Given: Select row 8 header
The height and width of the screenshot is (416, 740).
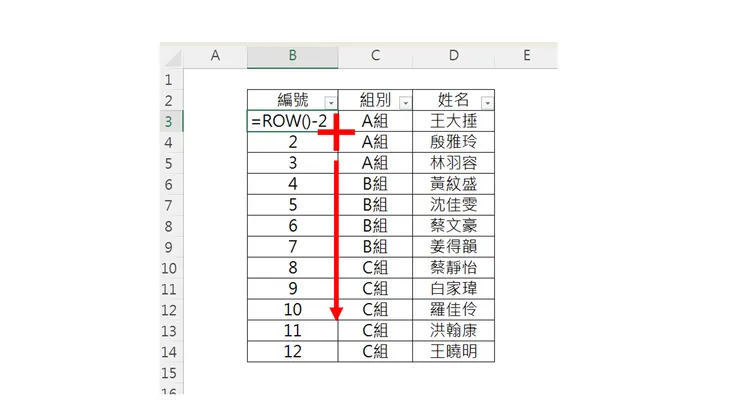Looking at the screenshot, I should [x=171, y=226].
